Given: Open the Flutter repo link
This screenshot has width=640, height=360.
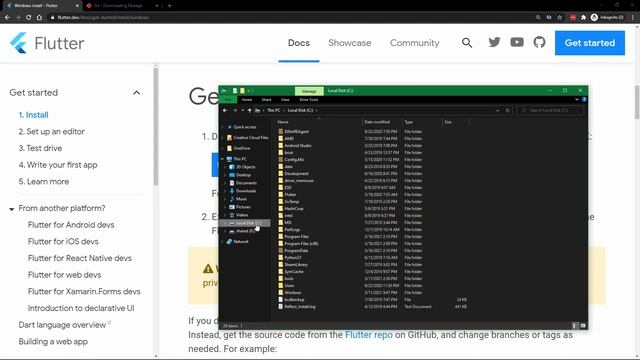Looking at the screenshot, I should tap(369, 335).
